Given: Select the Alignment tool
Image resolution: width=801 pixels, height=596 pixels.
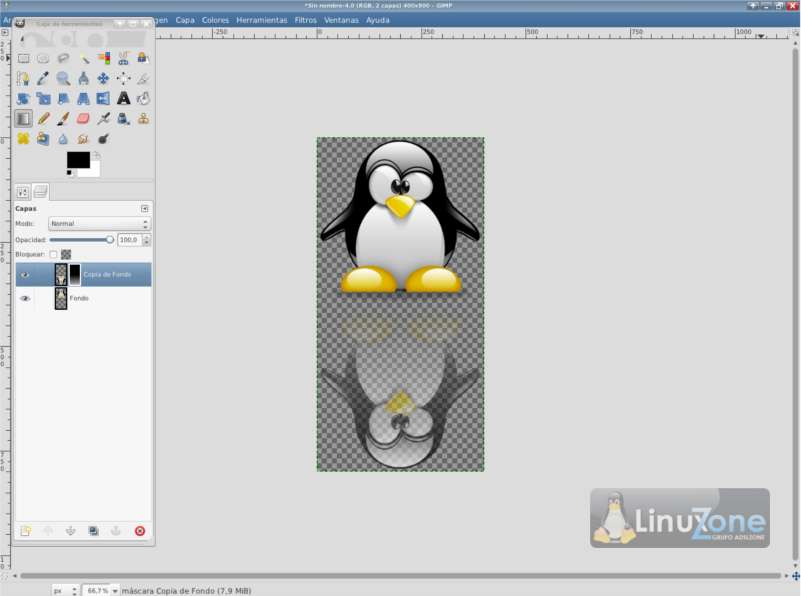Looking at the screenshot, I should click(x=124, y=78).
